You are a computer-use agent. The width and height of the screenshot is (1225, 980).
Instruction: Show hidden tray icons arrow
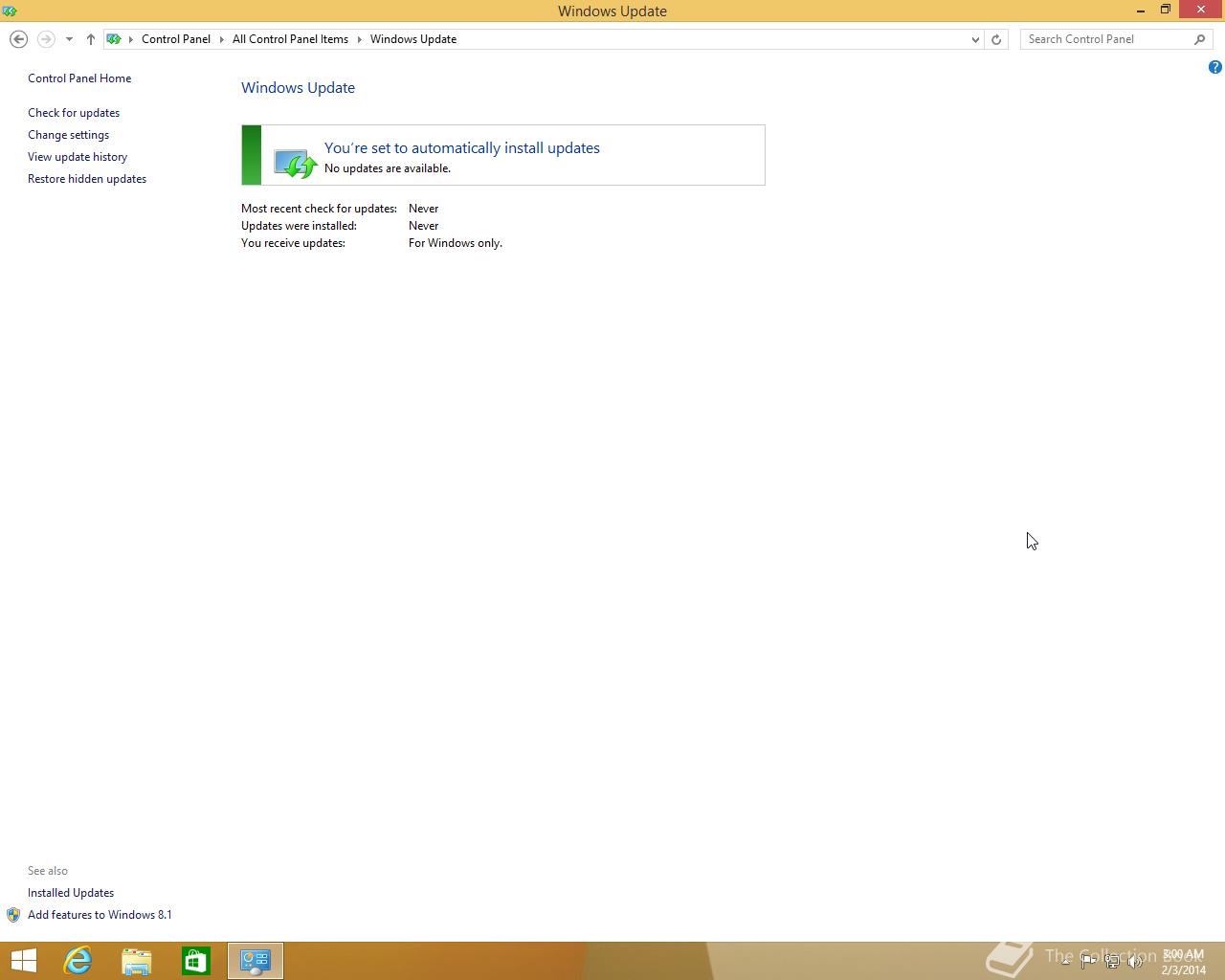coord(1065,961)
